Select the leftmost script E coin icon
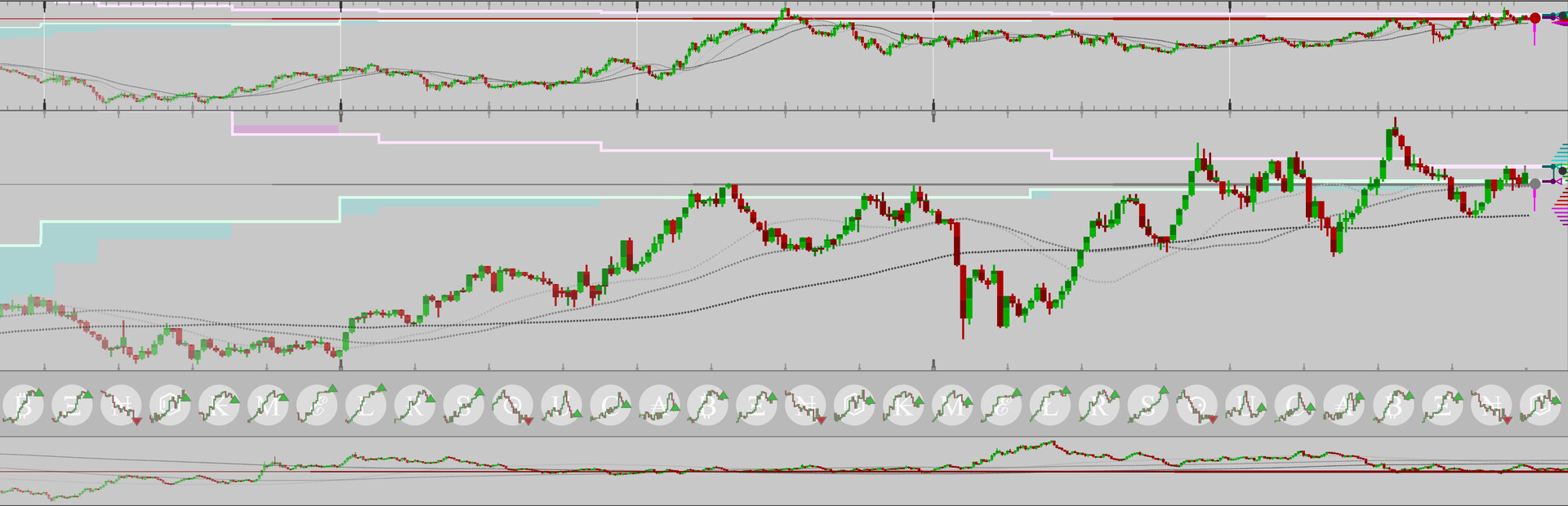1568x506 pixels. [317, 405]
